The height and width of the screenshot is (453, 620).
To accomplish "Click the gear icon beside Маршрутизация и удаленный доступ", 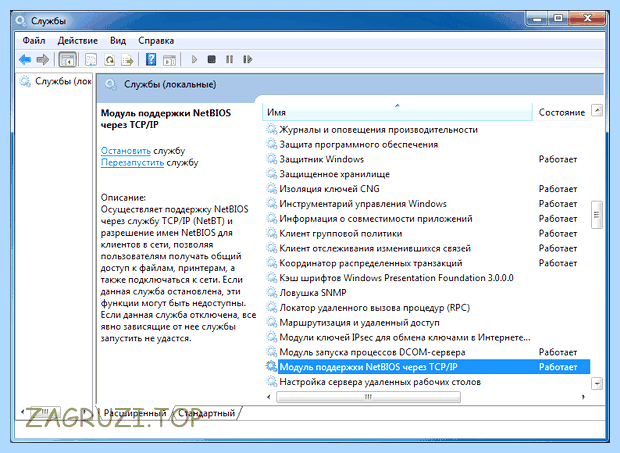I will pos(272,322).
